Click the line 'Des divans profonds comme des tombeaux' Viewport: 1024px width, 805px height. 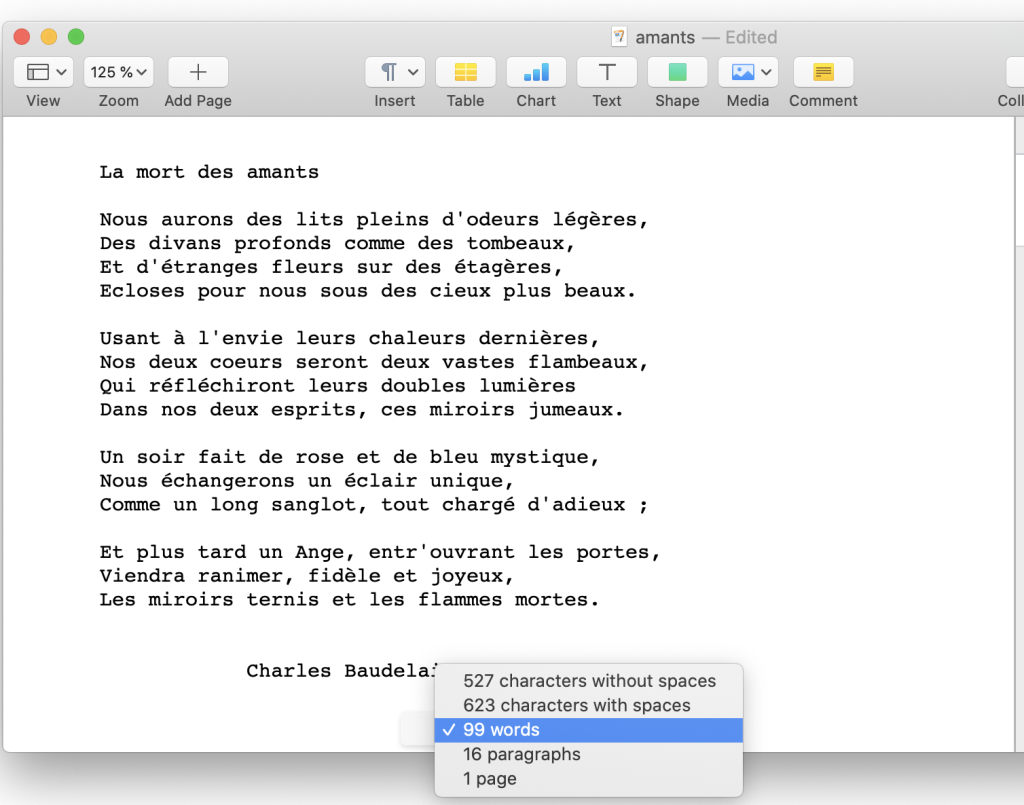tap(337, 243)
